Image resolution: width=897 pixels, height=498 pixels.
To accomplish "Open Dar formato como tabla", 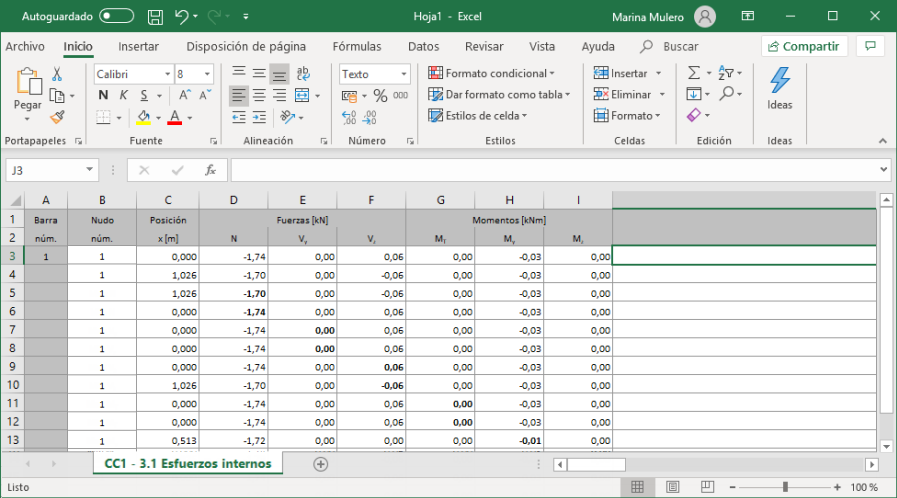I will [x=499, y=95].
